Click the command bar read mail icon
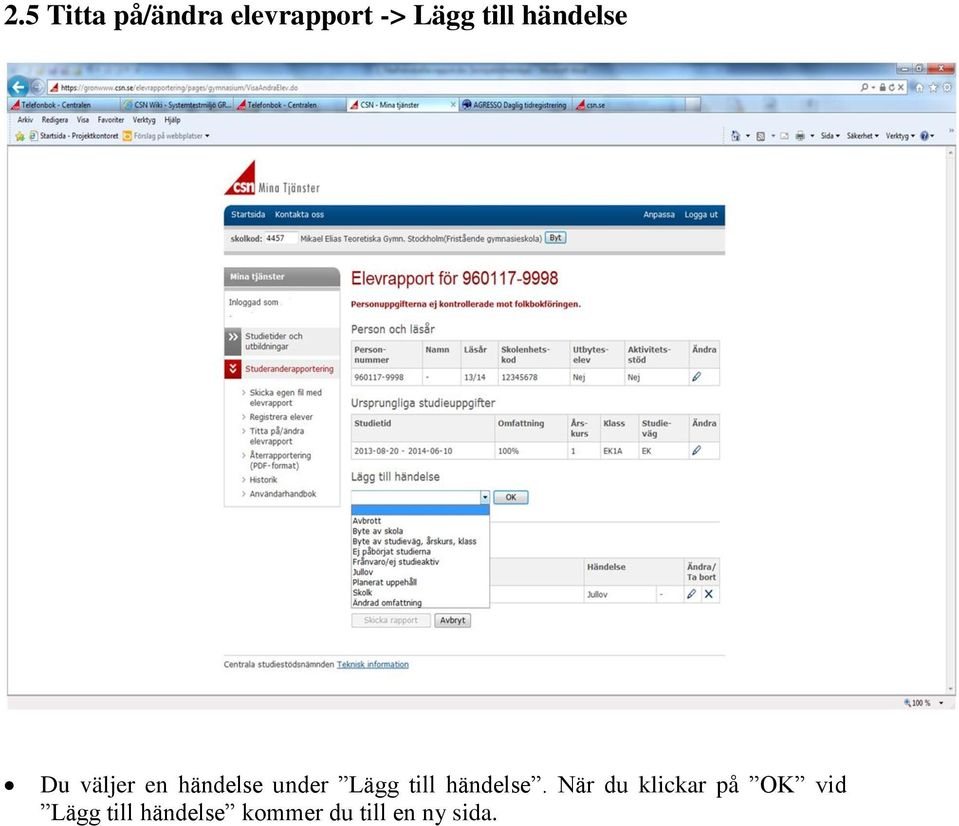Screen dimensions: 959x826 (x=784, y=136)
